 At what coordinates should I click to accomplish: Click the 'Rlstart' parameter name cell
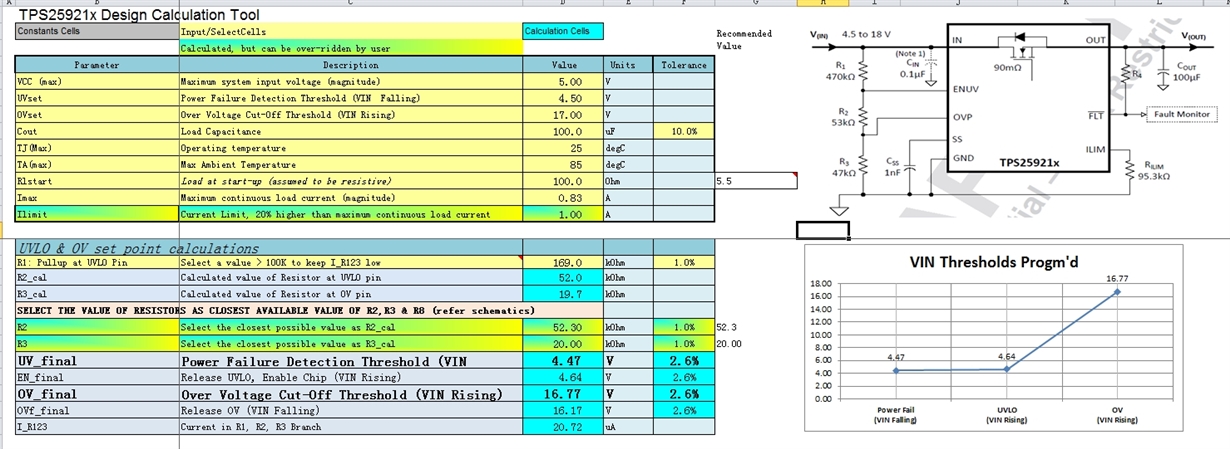click(97, 181)
